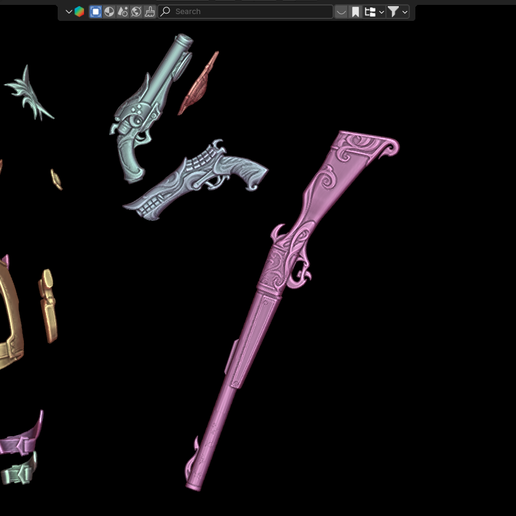Toggle the highlighted square object filter
The height and width of the screenshot is (516, 516).
click(x=96, y=12)
